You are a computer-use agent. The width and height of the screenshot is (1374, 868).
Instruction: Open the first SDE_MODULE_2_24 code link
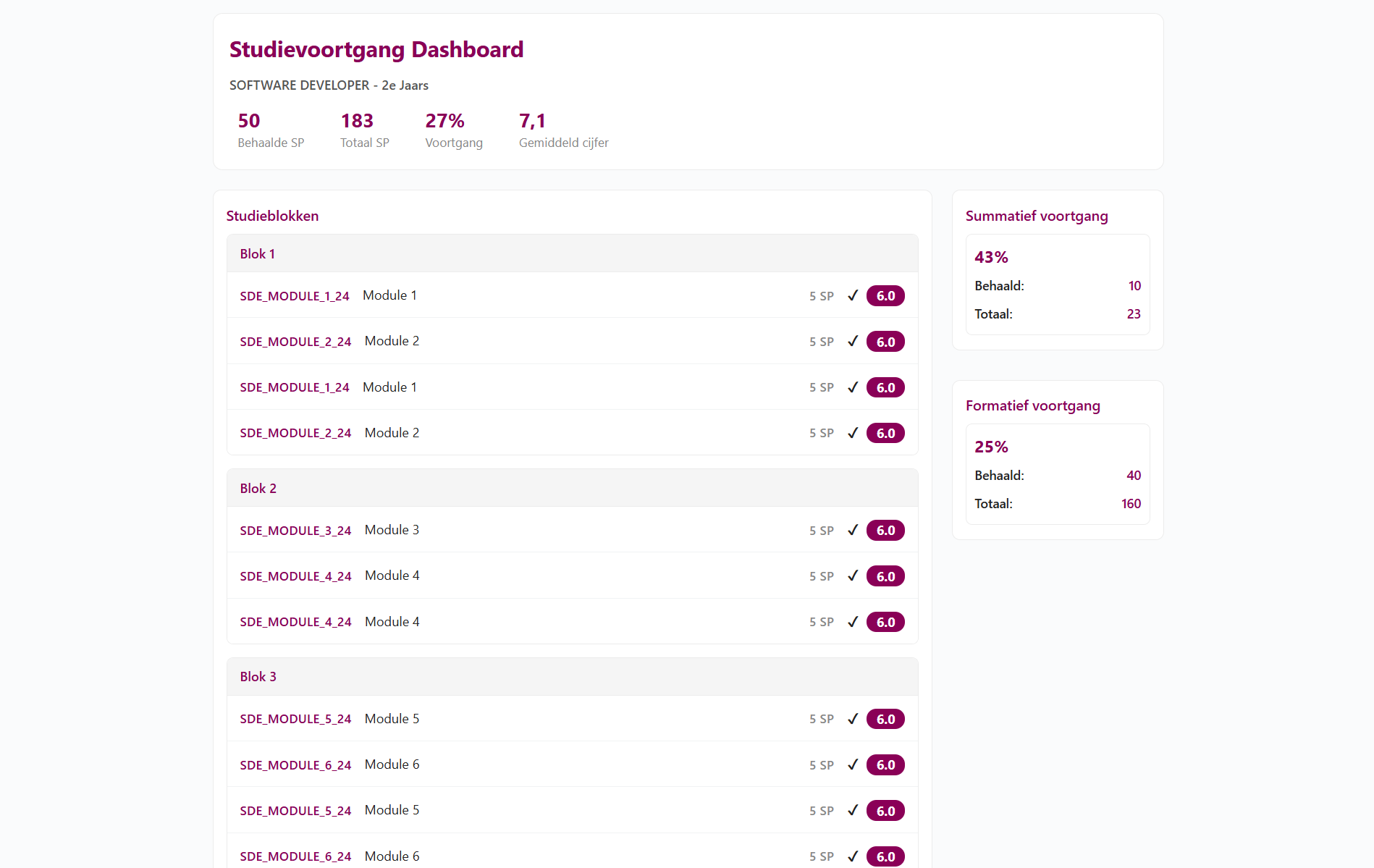coord(295,342)
